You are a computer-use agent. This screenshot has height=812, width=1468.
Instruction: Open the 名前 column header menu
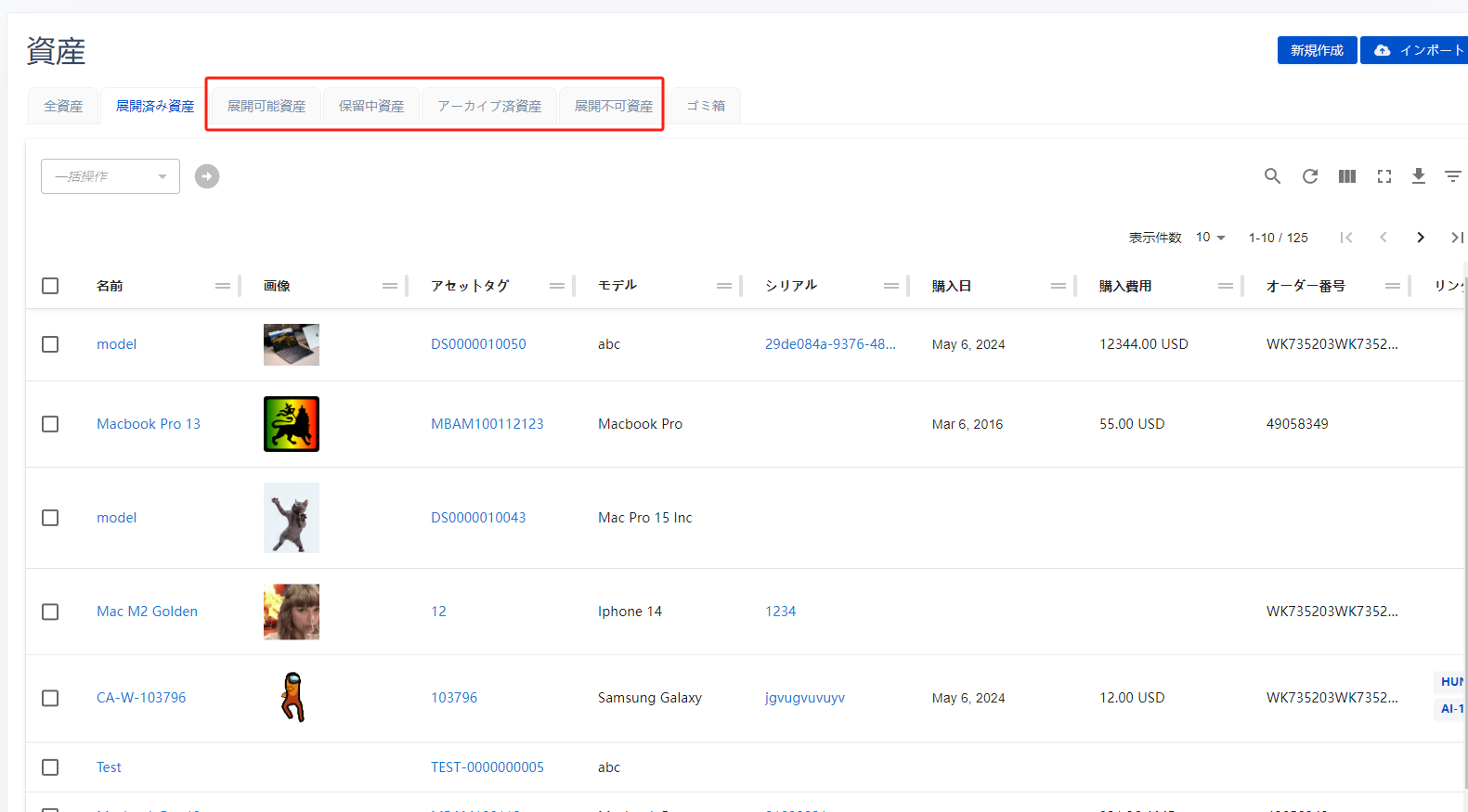click(223, 286)
